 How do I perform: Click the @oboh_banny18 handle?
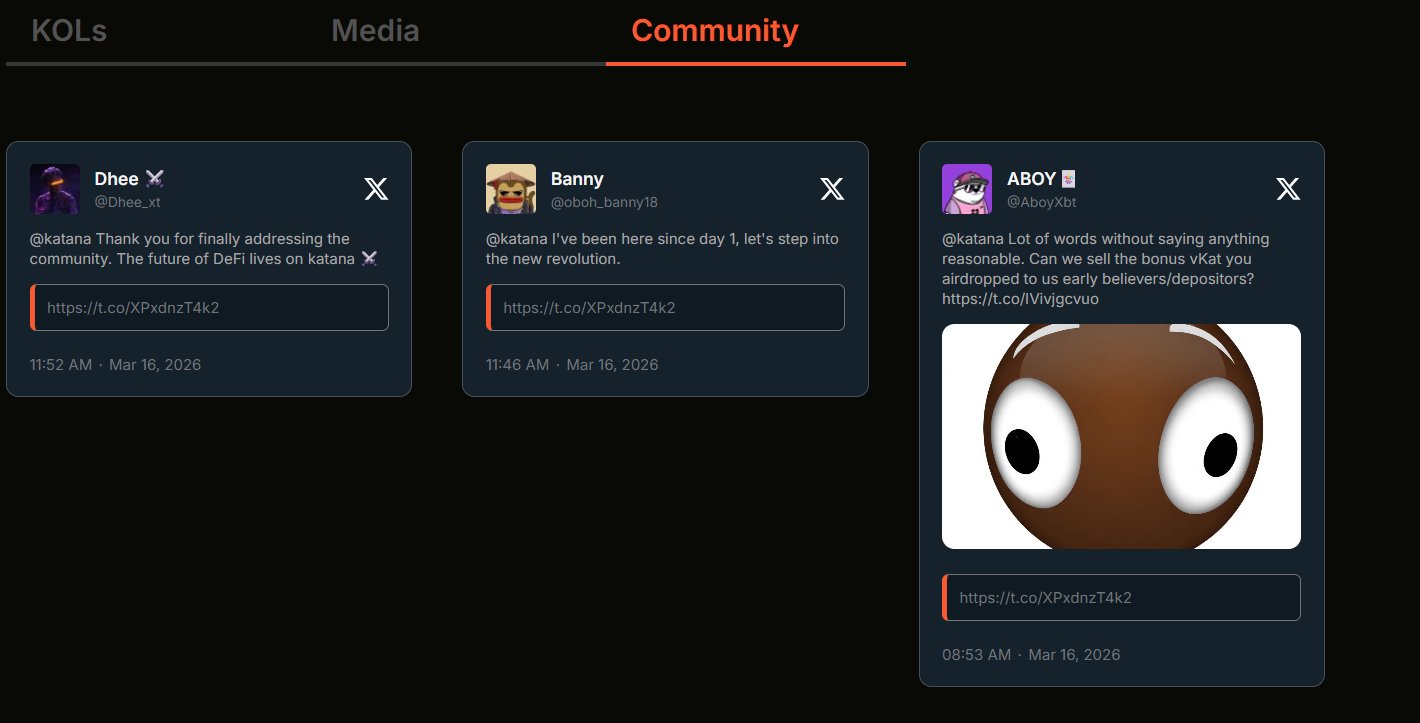(604, 202)
